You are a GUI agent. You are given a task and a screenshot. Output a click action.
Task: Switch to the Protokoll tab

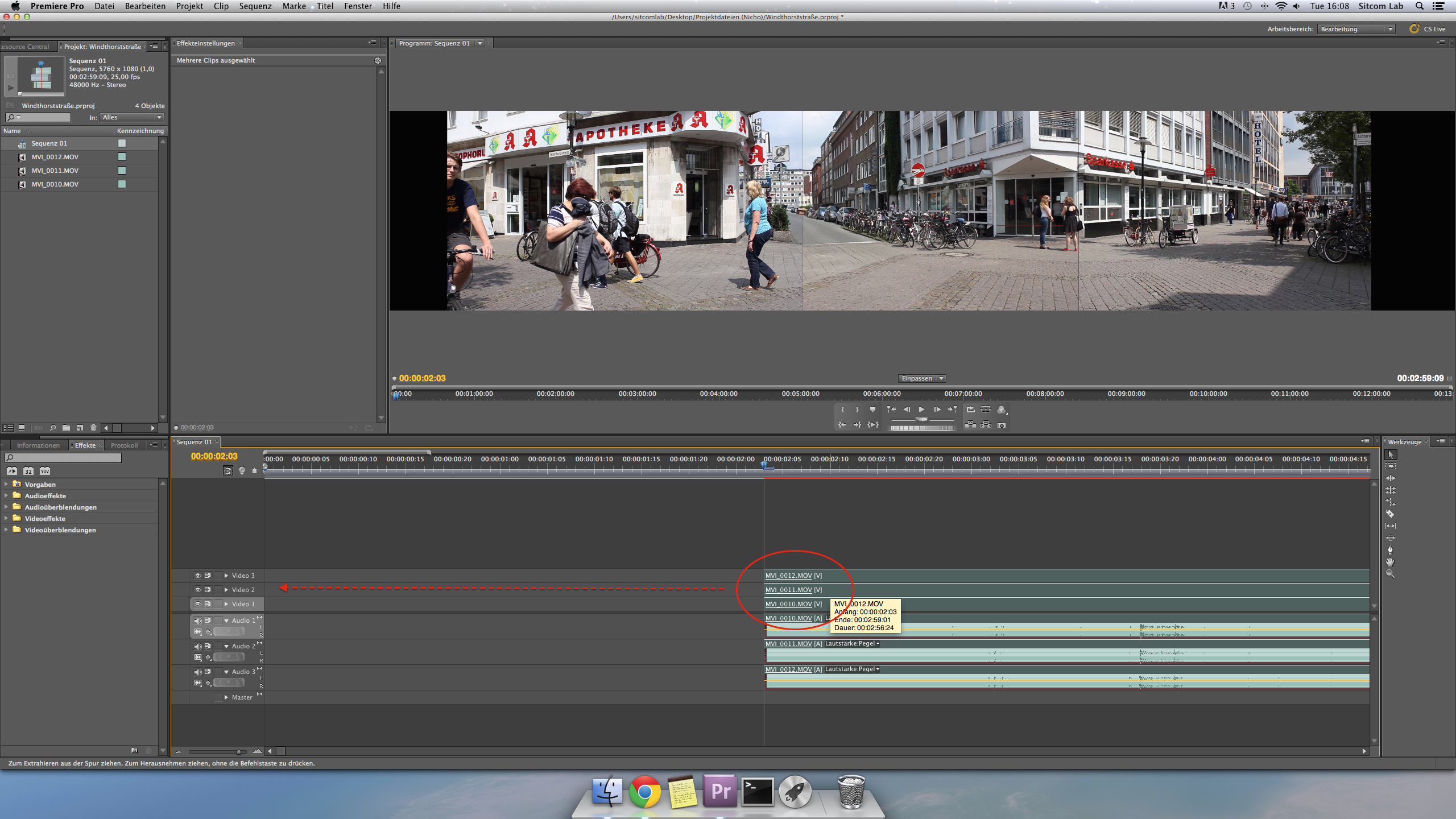tap(124, 445)
